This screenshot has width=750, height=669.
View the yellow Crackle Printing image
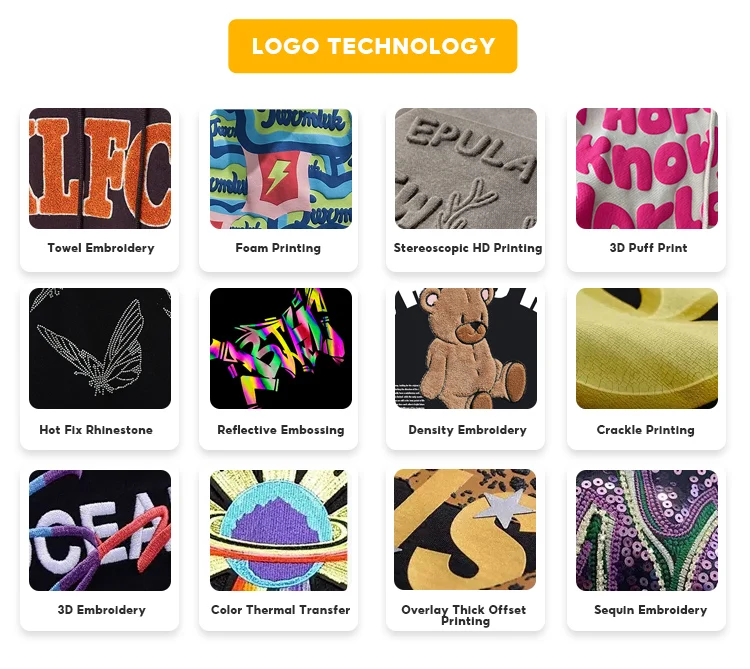pos(647,348)
